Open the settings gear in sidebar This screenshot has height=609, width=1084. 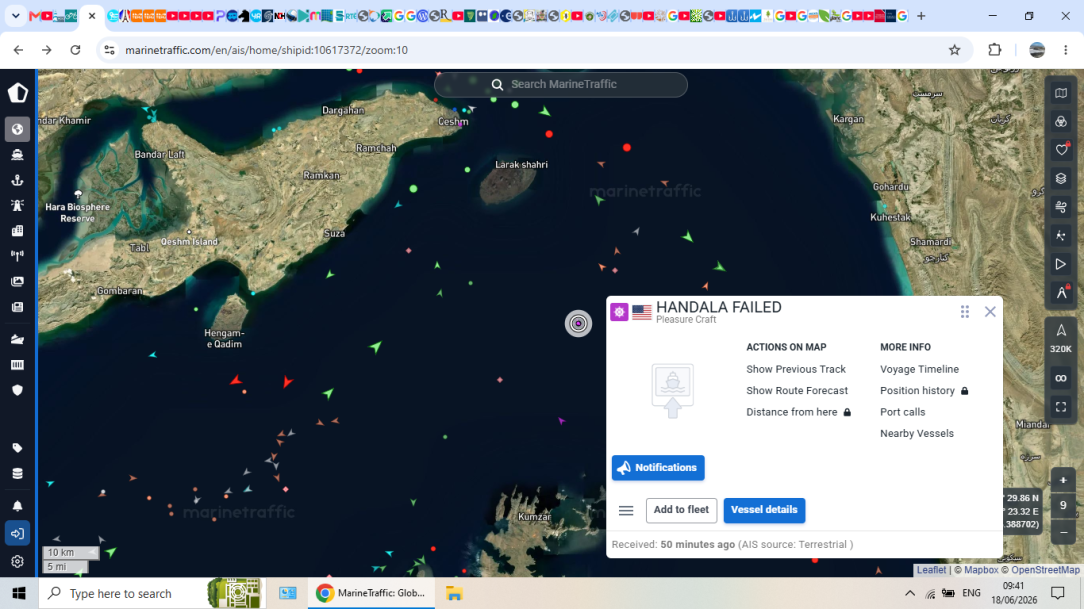[17, 561]
